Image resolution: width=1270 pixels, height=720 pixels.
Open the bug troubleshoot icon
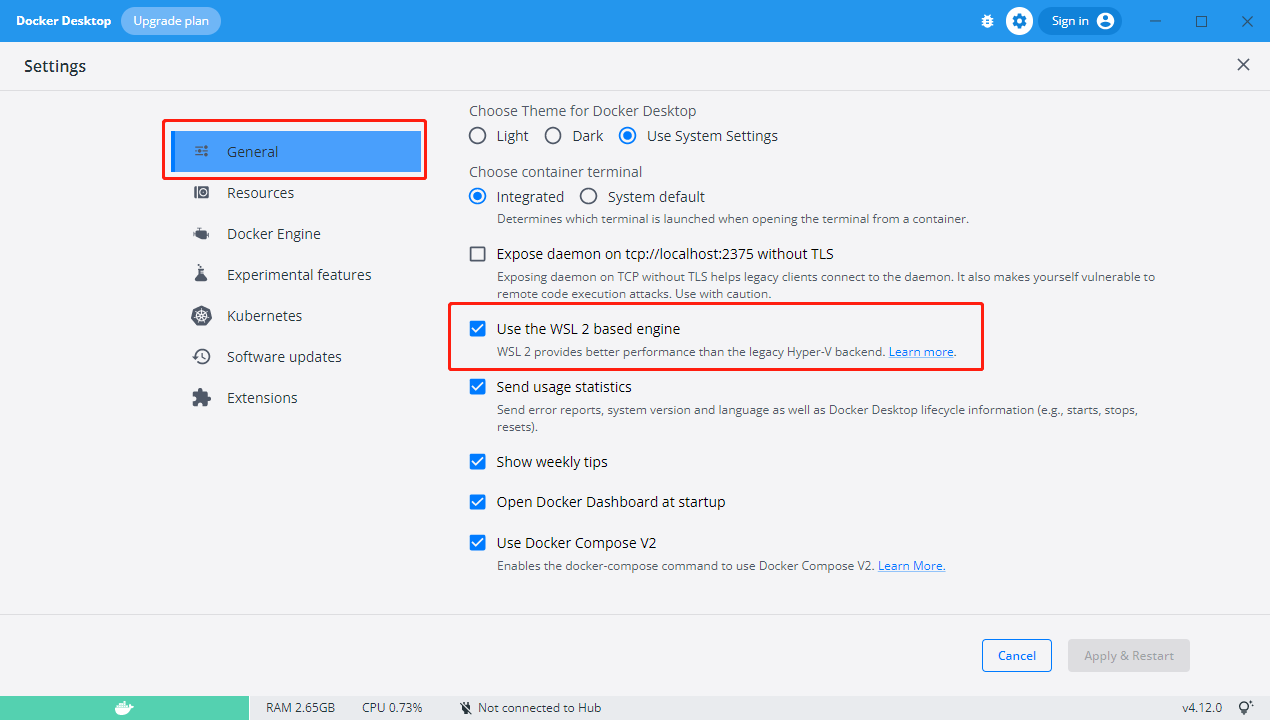987,21
